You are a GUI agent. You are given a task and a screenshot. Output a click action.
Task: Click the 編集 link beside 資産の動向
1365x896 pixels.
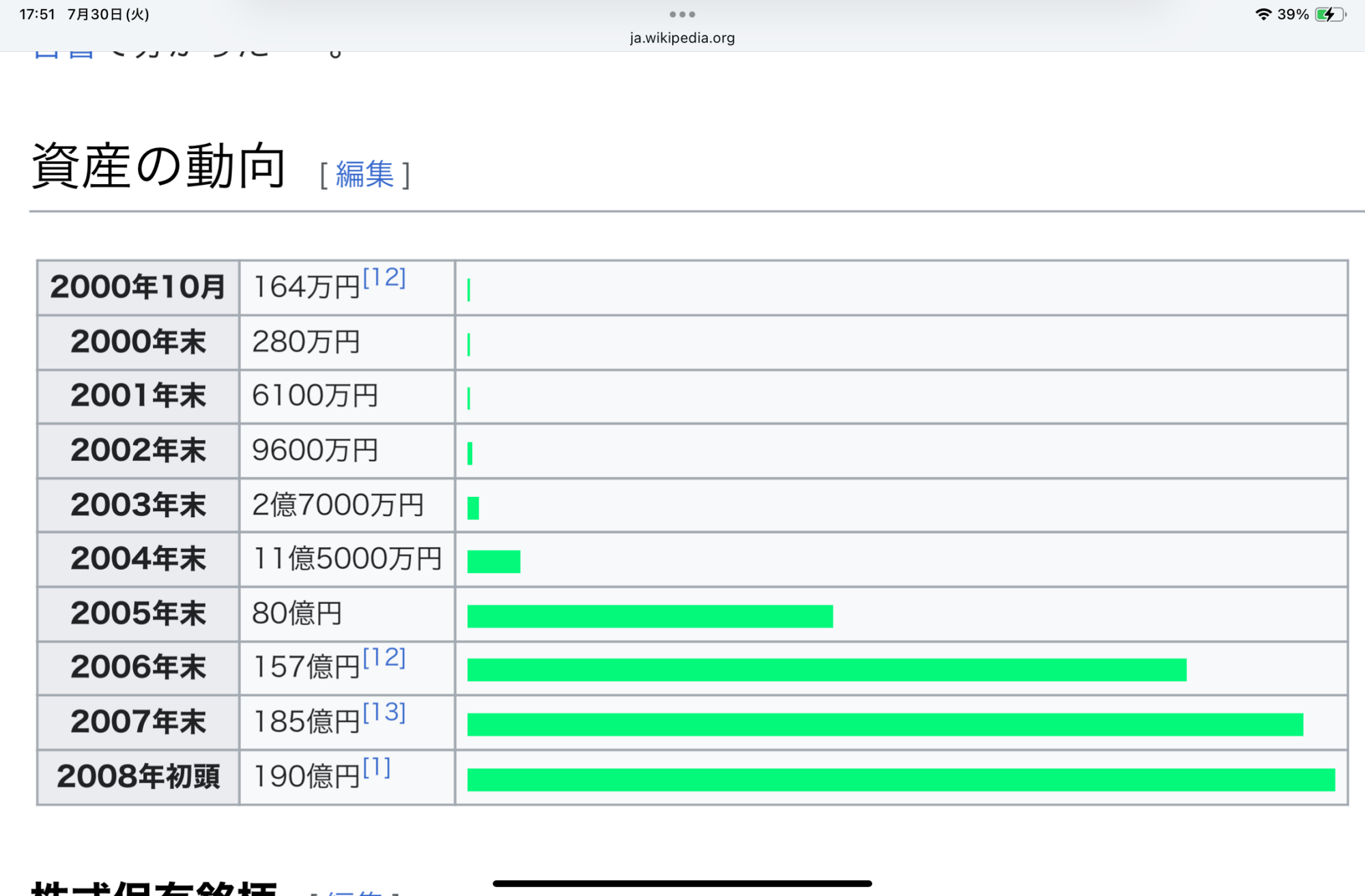364,175
